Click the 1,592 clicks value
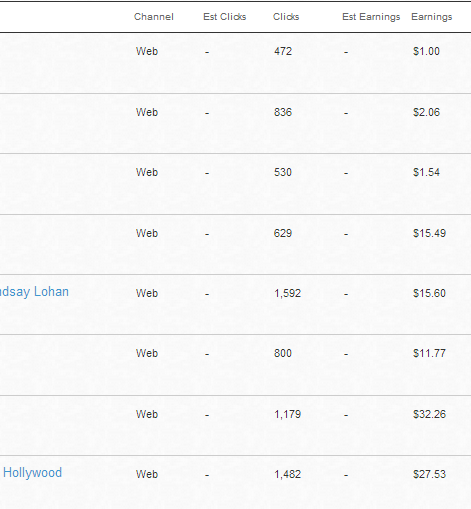 [287, 293]
